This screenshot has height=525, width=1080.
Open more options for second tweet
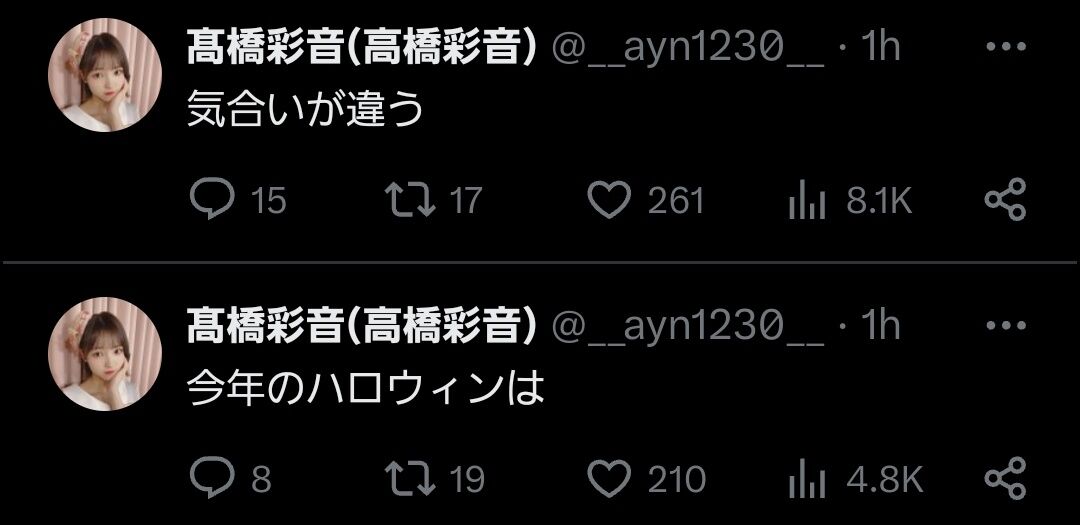1006,325
